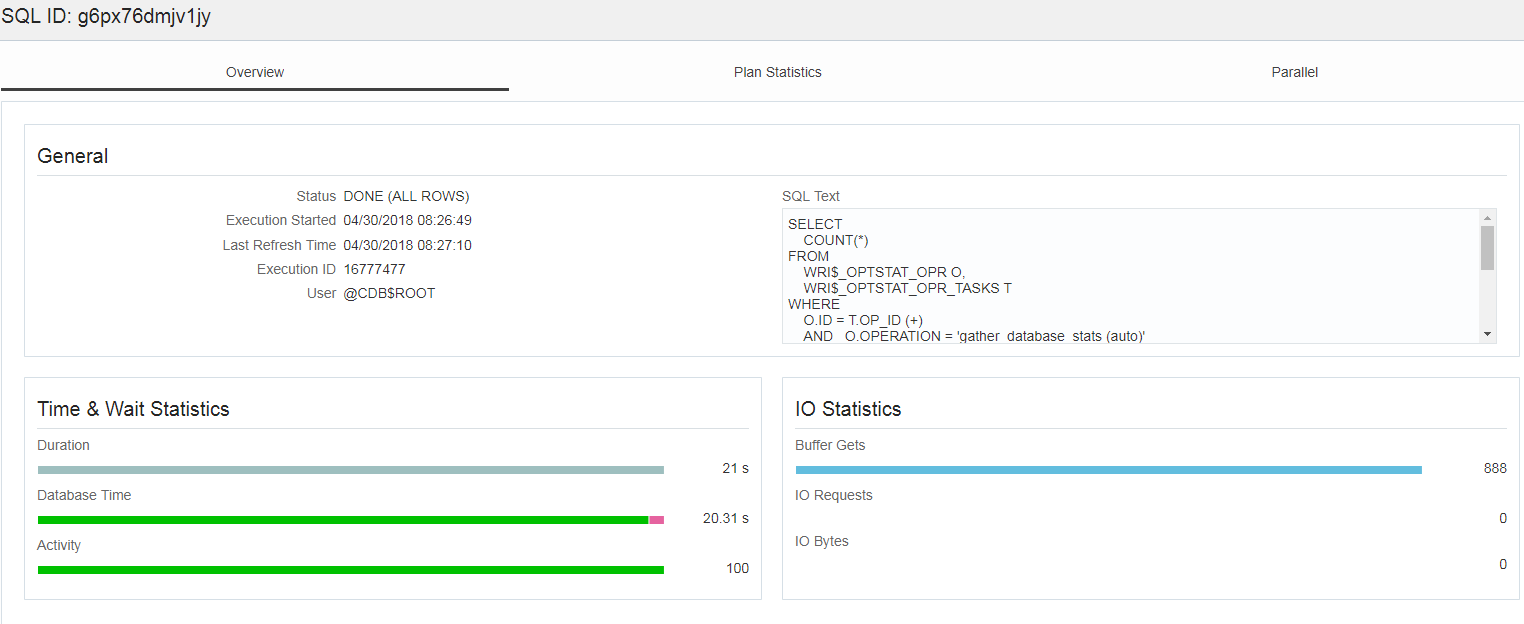Click the Activity bar
The image size is (1524, 624).
(350, 570)
